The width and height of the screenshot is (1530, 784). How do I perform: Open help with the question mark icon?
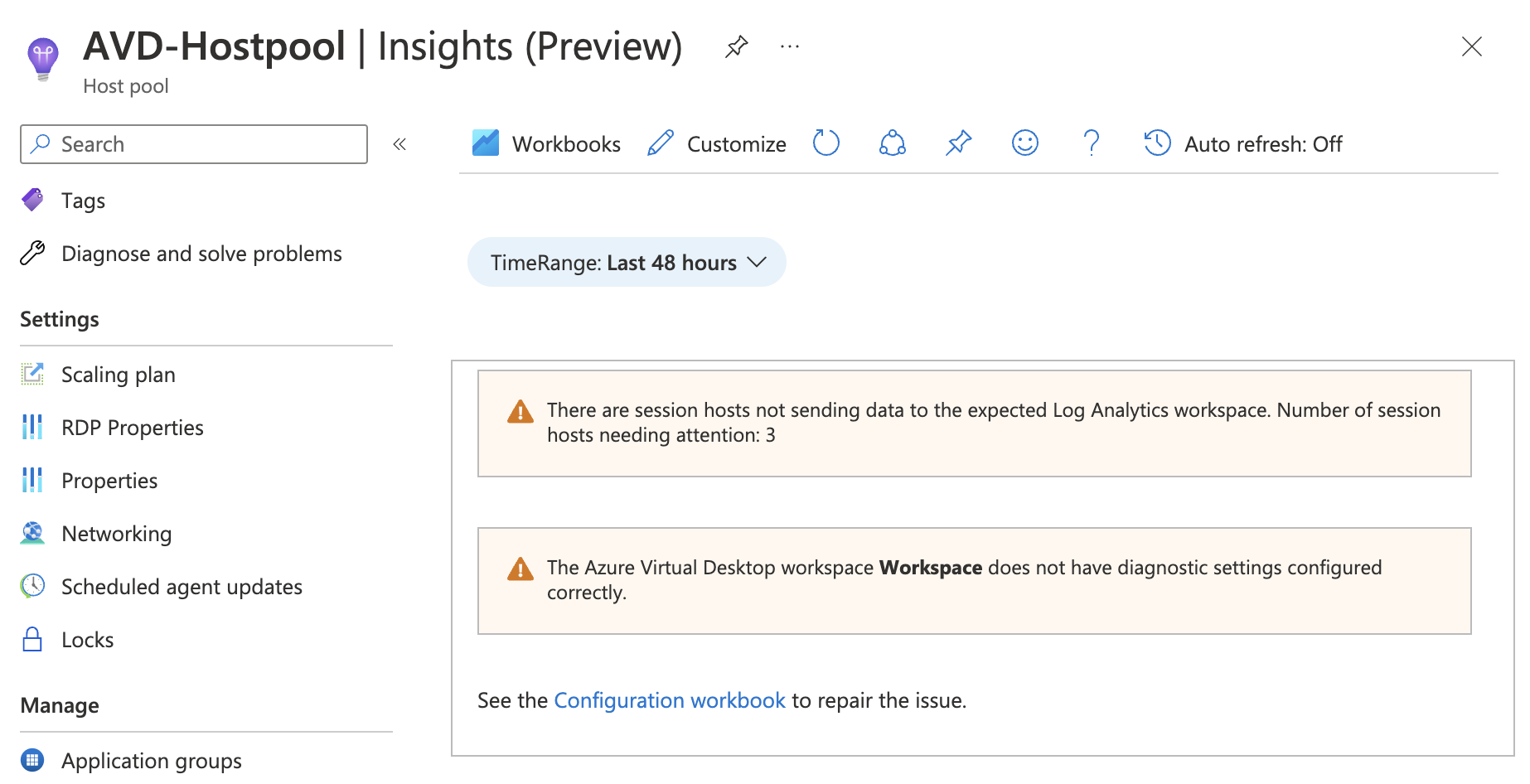[1091, 143]
